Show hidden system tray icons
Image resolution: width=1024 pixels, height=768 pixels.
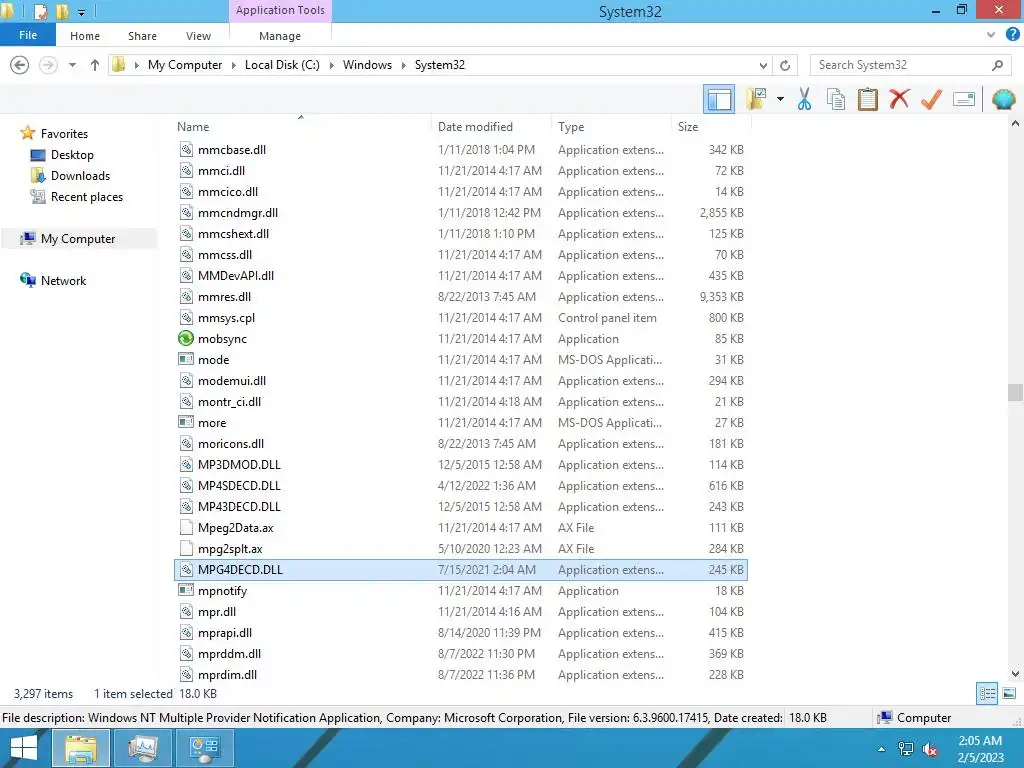pyautogui.click(x=882, y=749)
